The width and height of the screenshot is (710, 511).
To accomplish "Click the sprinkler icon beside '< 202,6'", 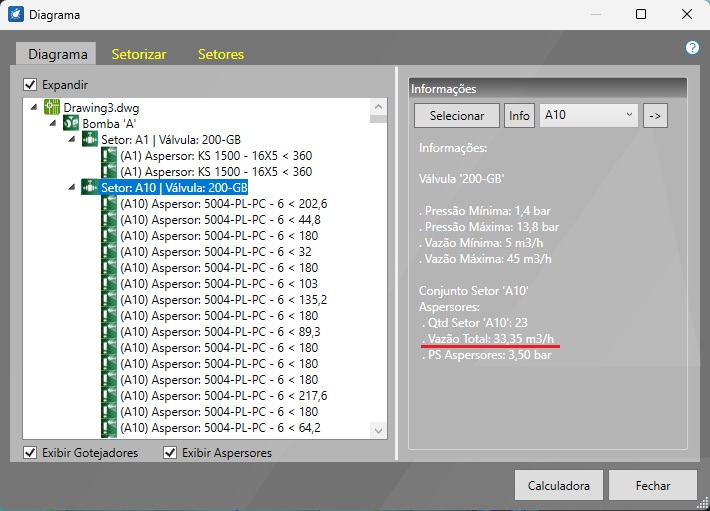I will (x=109, y=204).
